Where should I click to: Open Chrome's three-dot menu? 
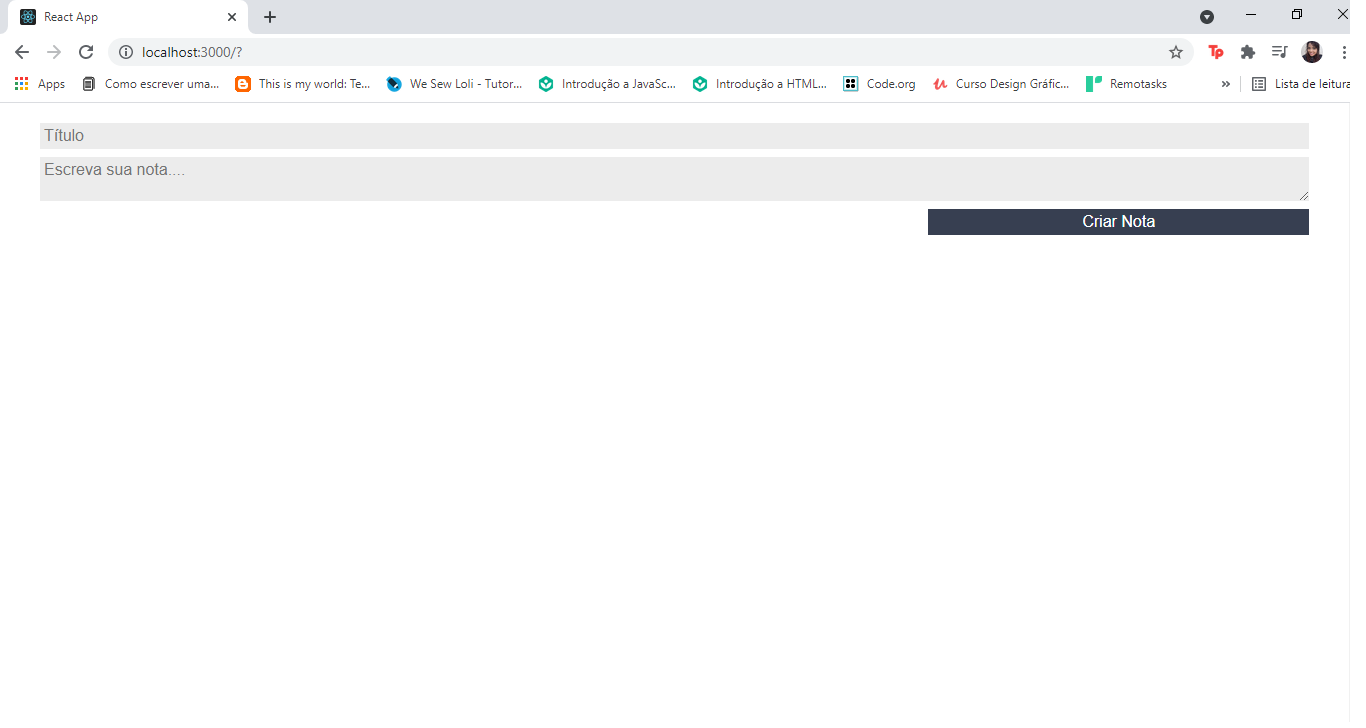[1344, 52]
